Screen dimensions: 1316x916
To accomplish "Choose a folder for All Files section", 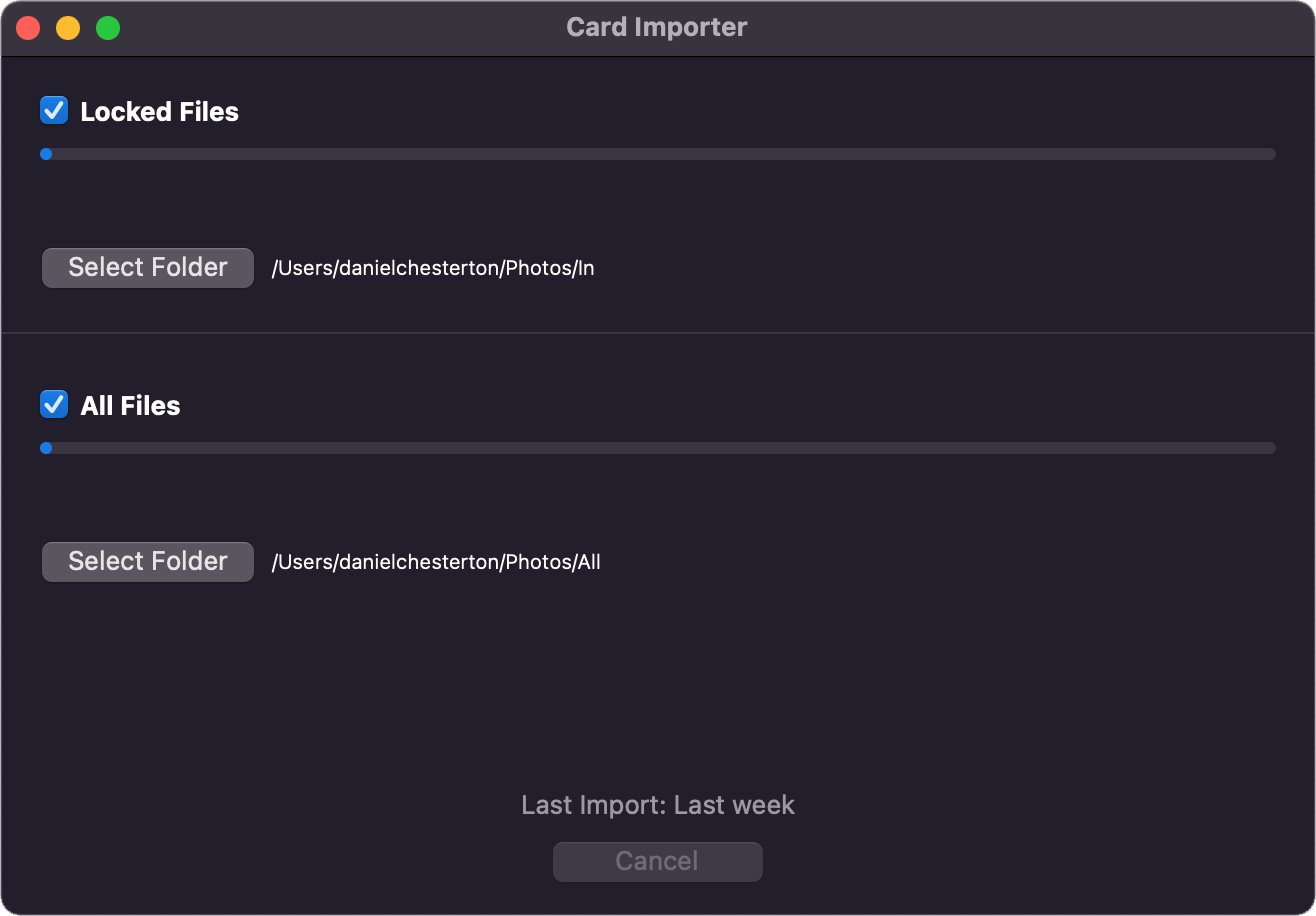I will (x=147, y=561).
